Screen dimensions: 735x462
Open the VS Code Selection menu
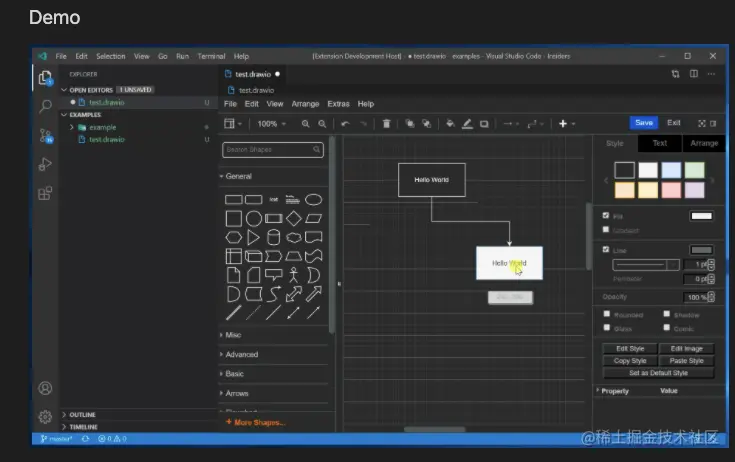[x=111, y=56]
